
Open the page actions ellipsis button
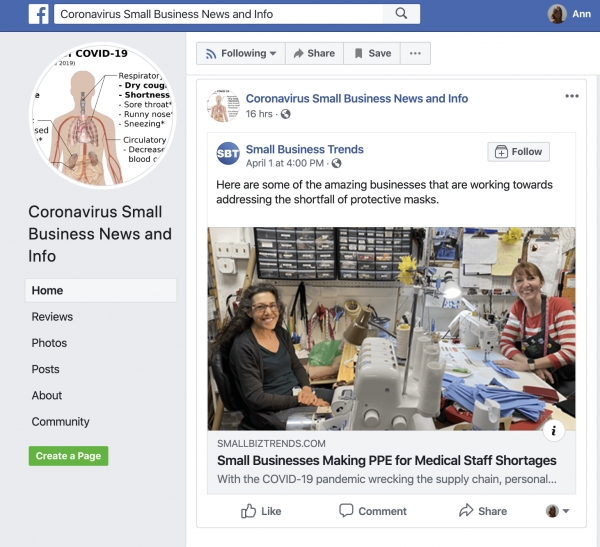click(415, 53)
